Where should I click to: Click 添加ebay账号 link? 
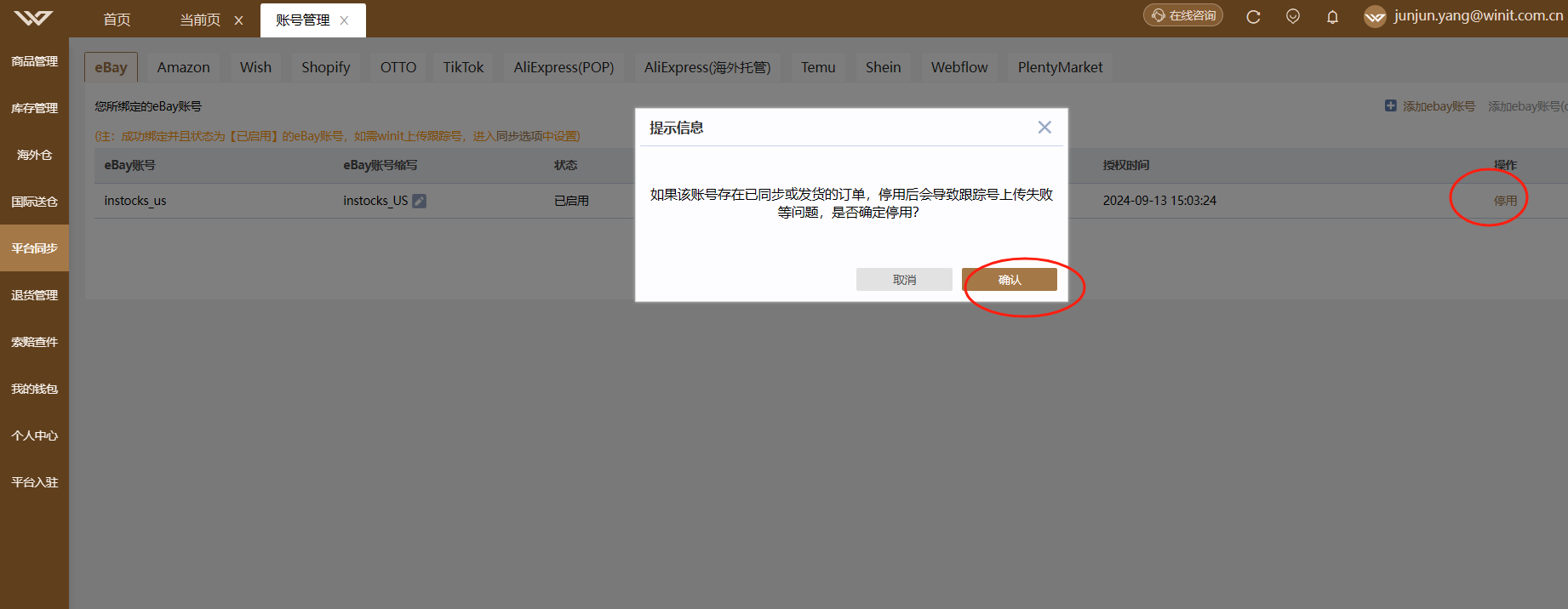(x=1439, y=106)
